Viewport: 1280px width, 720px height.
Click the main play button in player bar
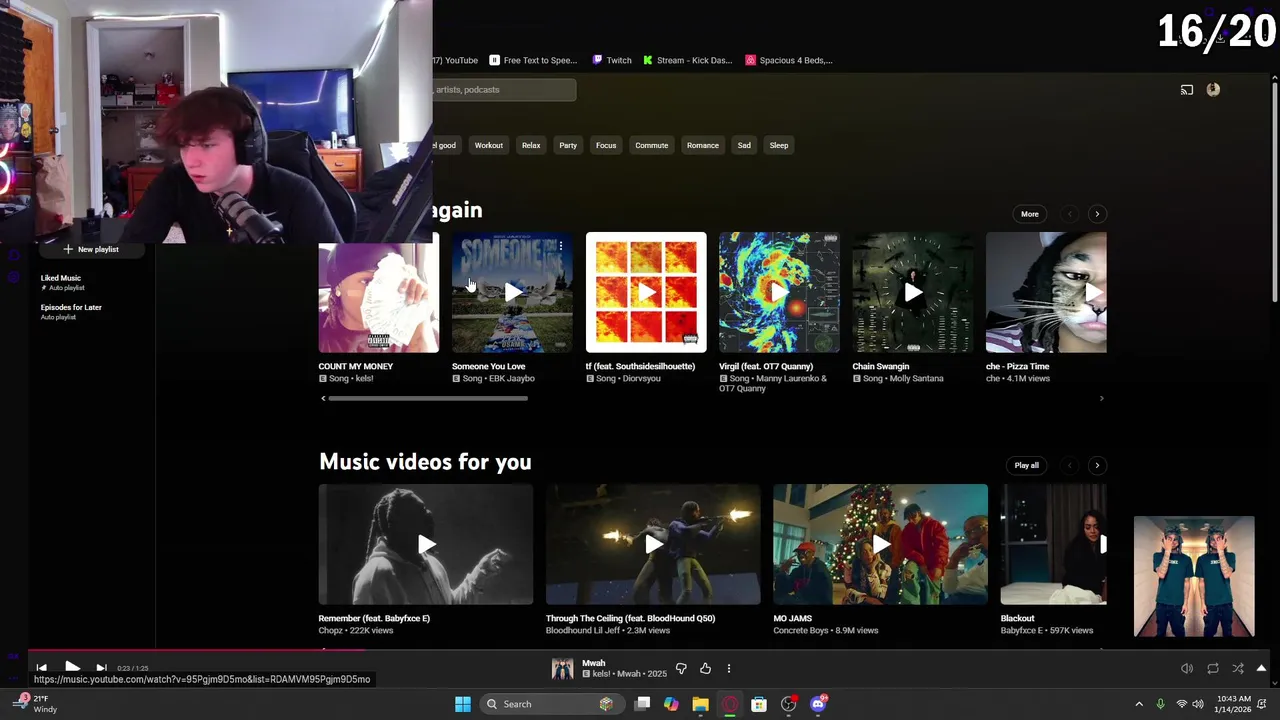(72, 667)
